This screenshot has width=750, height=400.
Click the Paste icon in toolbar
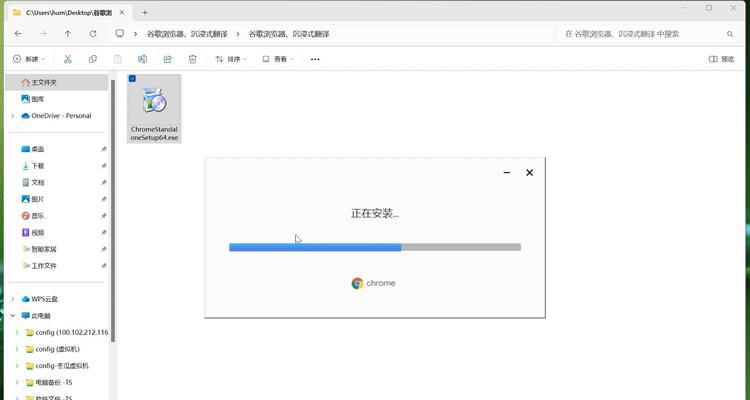pyautogui.click(x=117, y=59)
